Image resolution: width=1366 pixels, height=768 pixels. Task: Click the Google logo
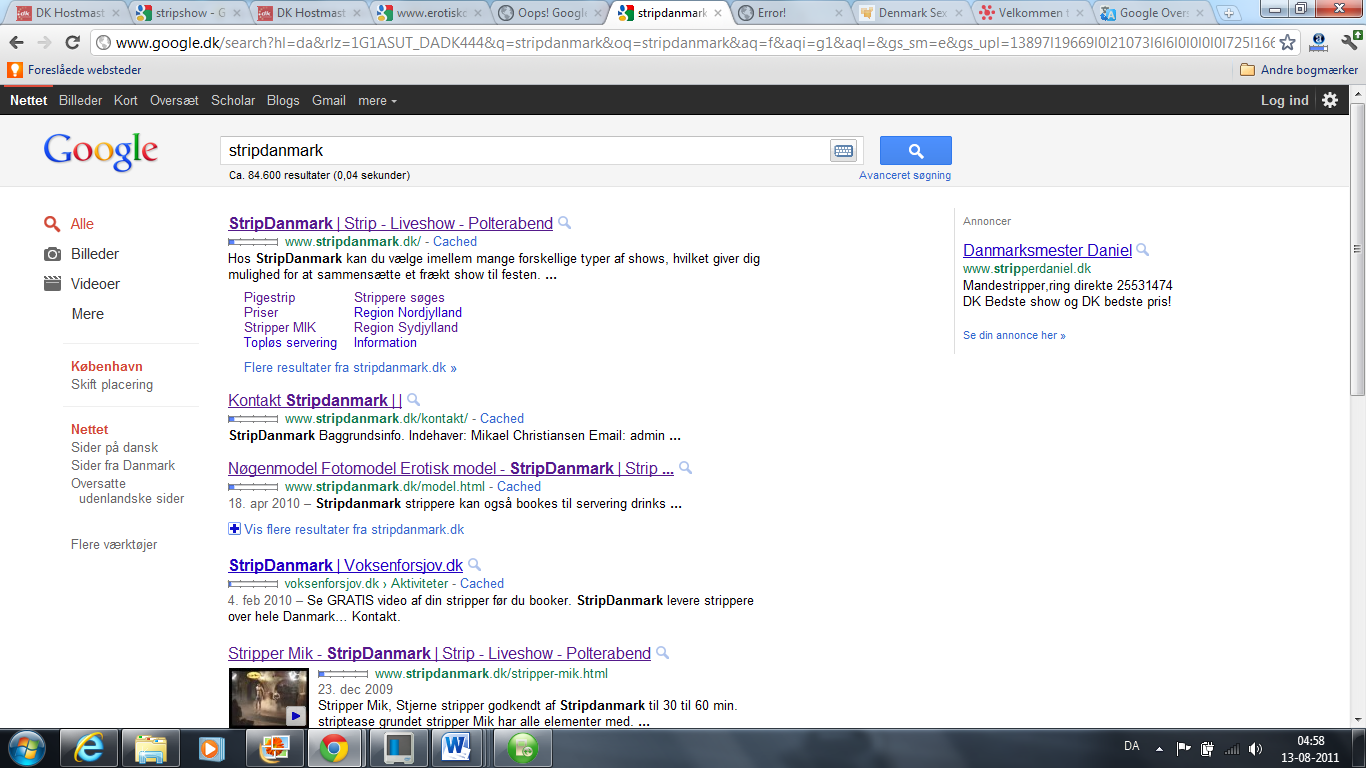100,151
